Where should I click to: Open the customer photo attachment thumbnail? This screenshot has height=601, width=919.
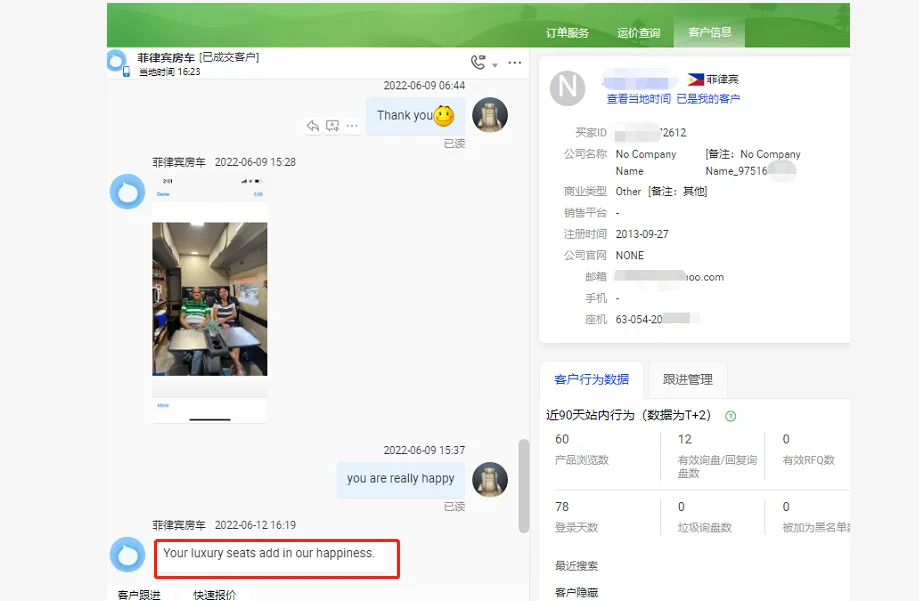click(x=209, y=298)
